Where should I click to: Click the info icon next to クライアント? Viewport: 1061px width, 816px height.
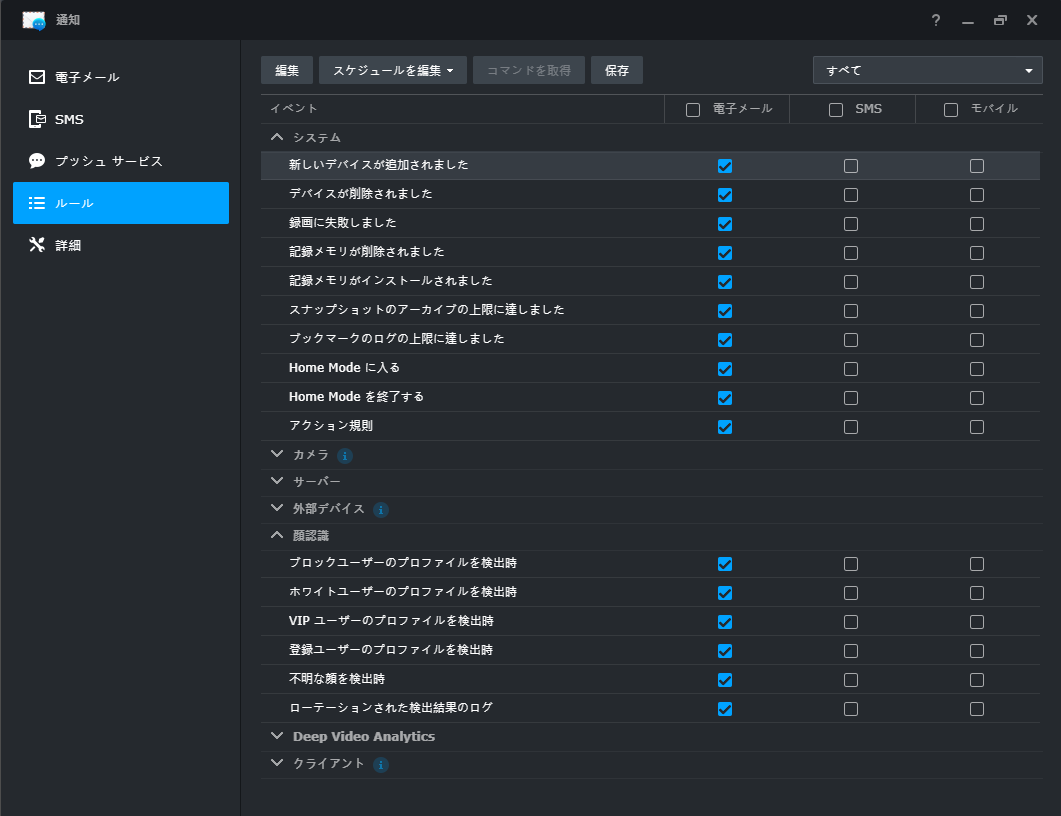pyautogui.click(x=381, y=765)
